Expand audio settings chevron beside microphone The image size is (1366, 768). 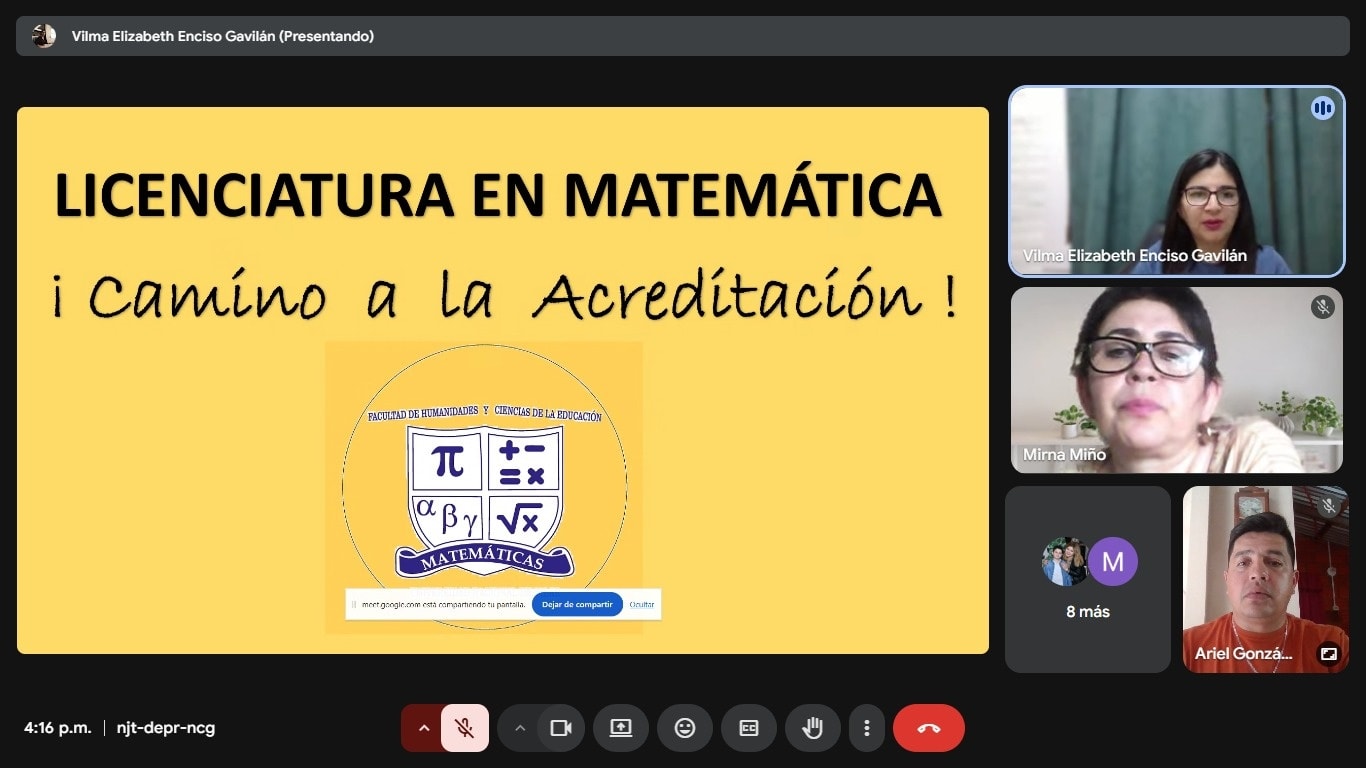423,728
